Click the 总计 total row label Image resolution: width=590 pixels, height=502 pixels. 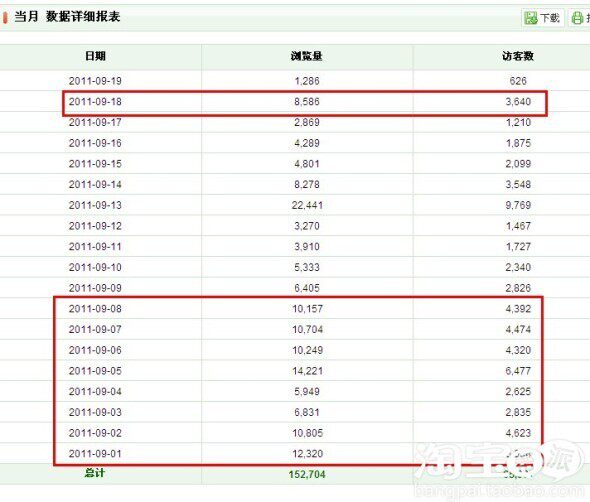[95, 473]
